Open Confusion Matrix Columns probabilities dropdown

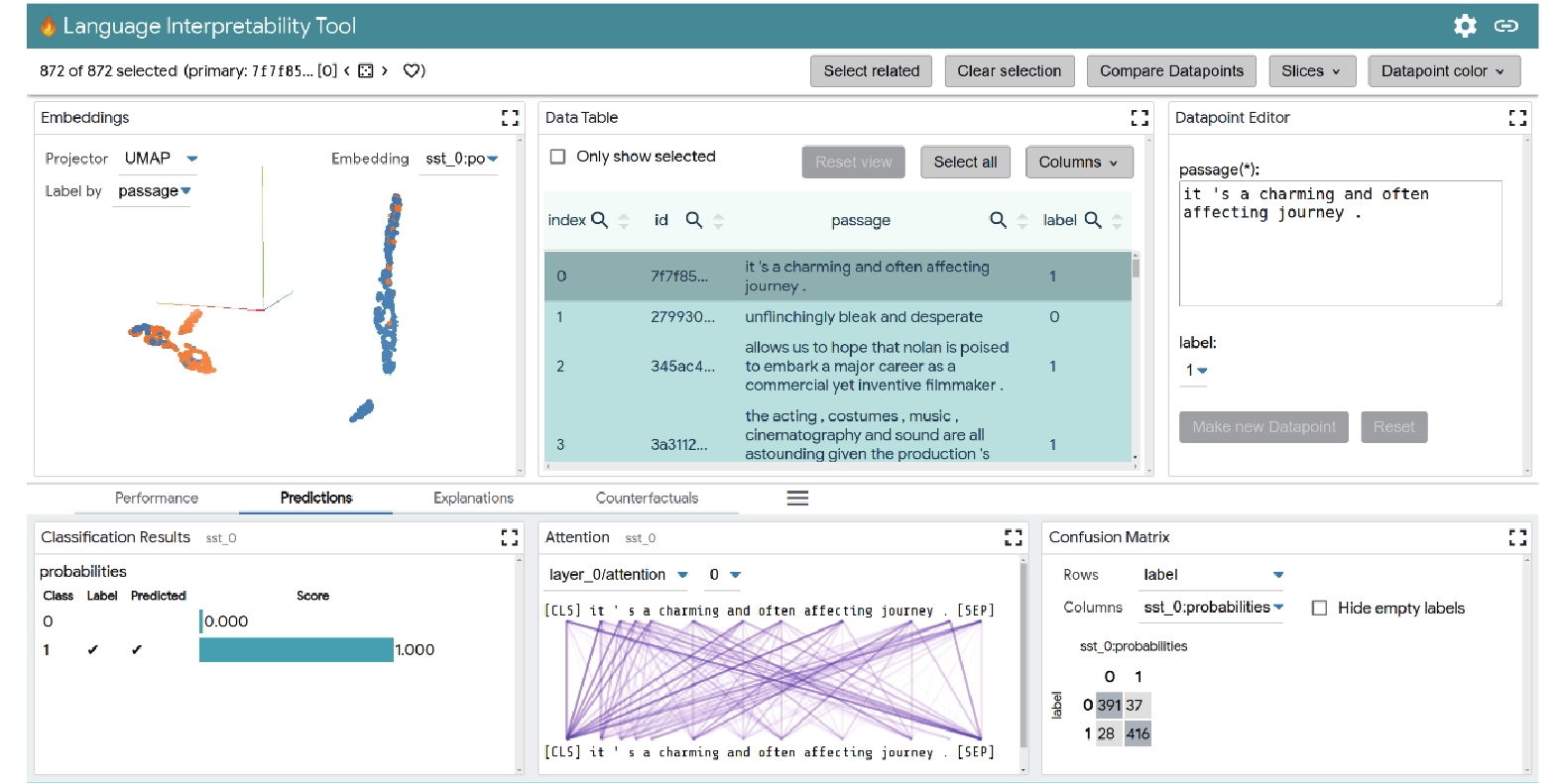pos(1213,608)
